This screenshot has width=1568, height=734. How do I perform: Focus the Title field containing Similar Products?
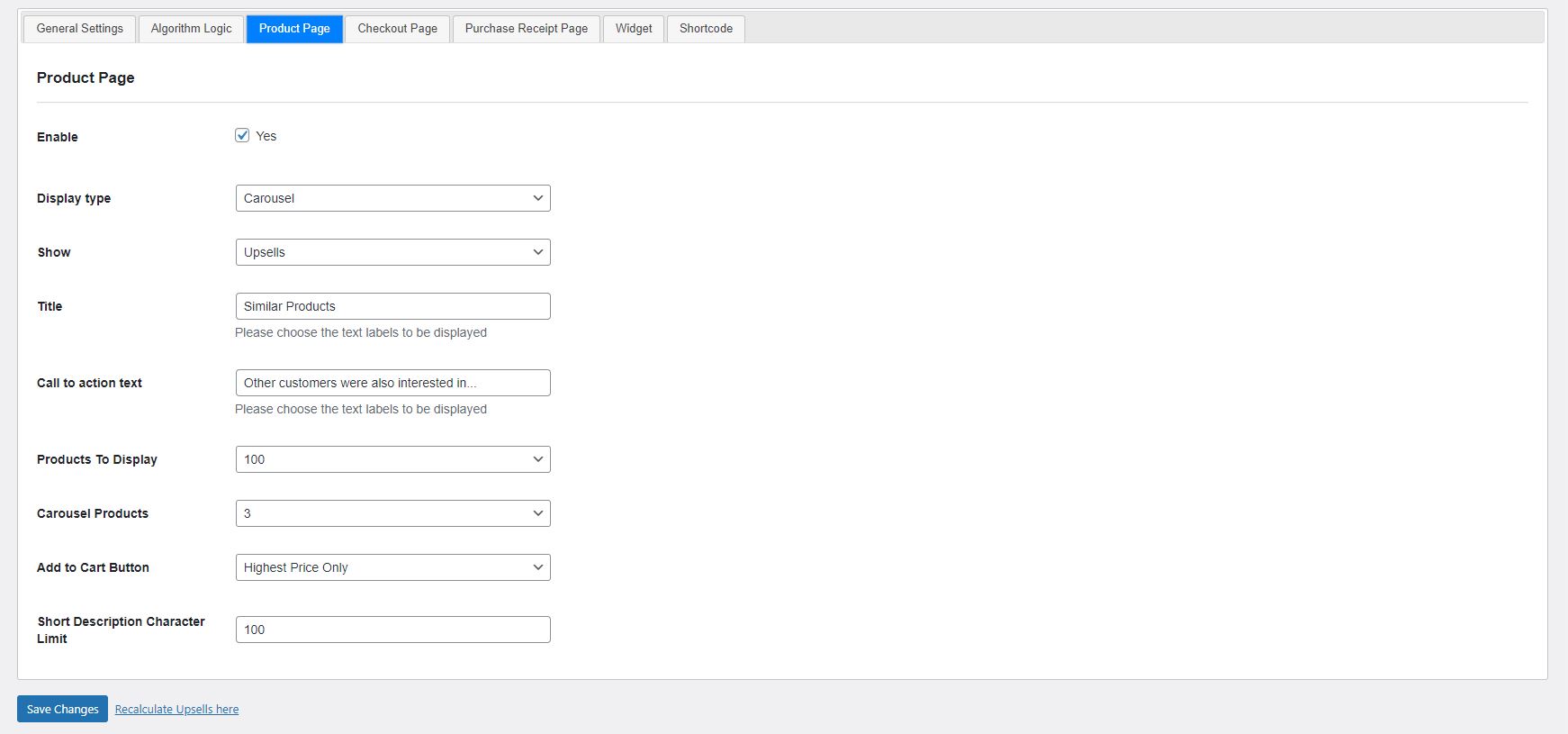coord(392,306)
